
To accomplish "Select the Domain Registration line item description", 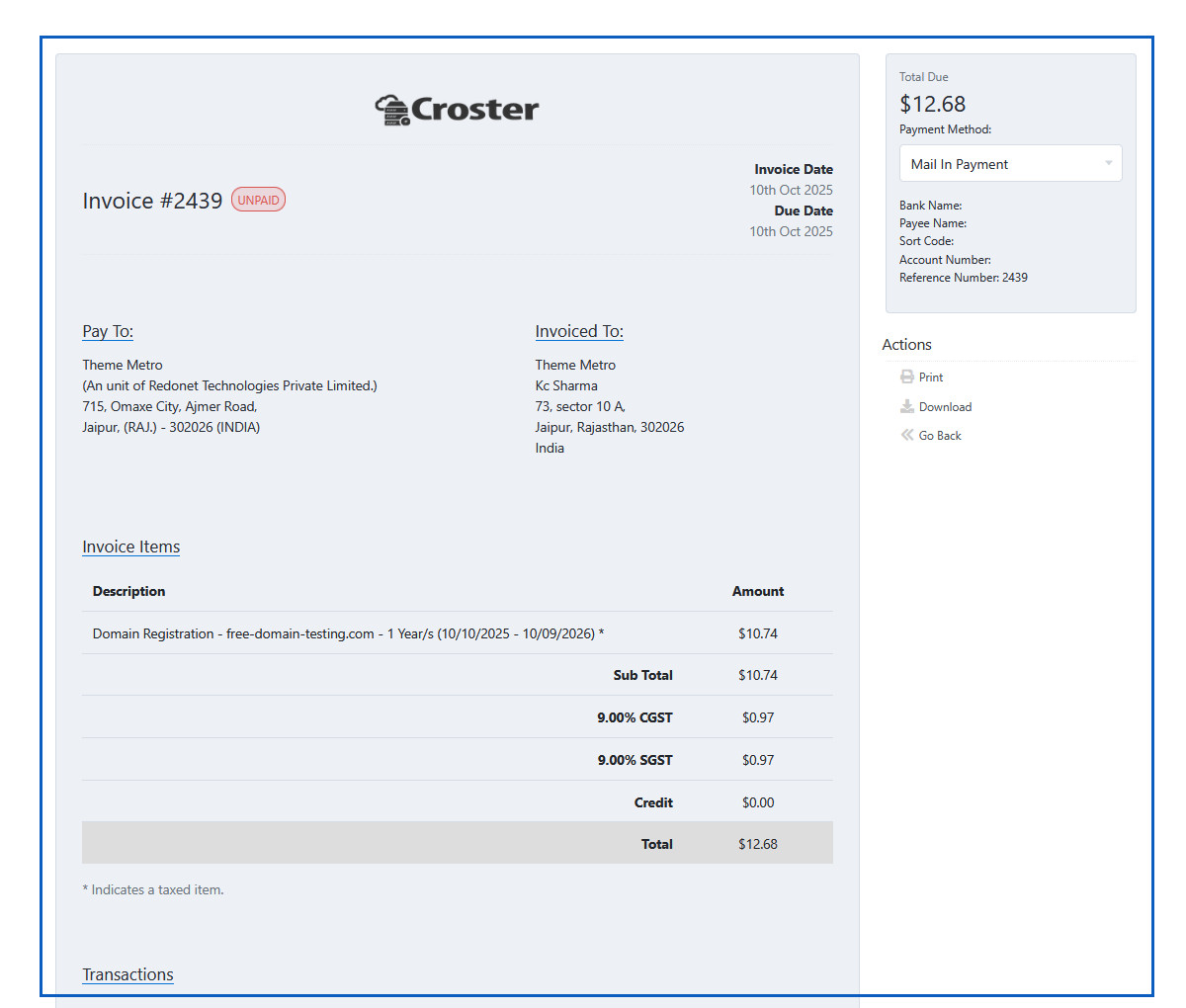I will tap(348, 633).
